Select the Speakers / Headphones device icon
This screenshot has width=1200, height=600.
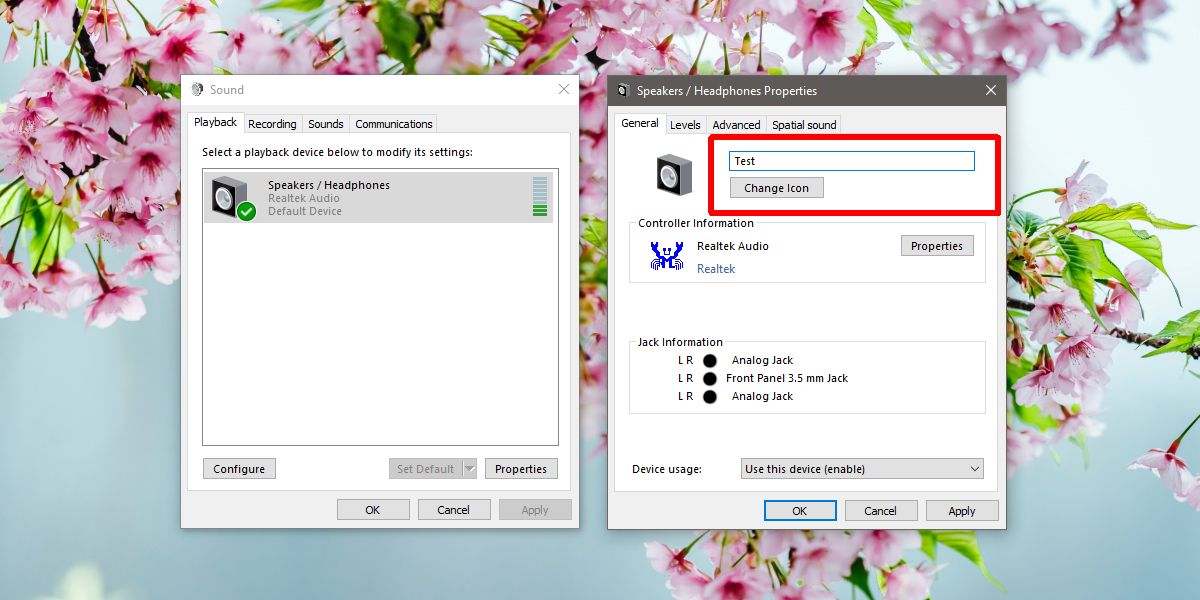pos(233,198)
